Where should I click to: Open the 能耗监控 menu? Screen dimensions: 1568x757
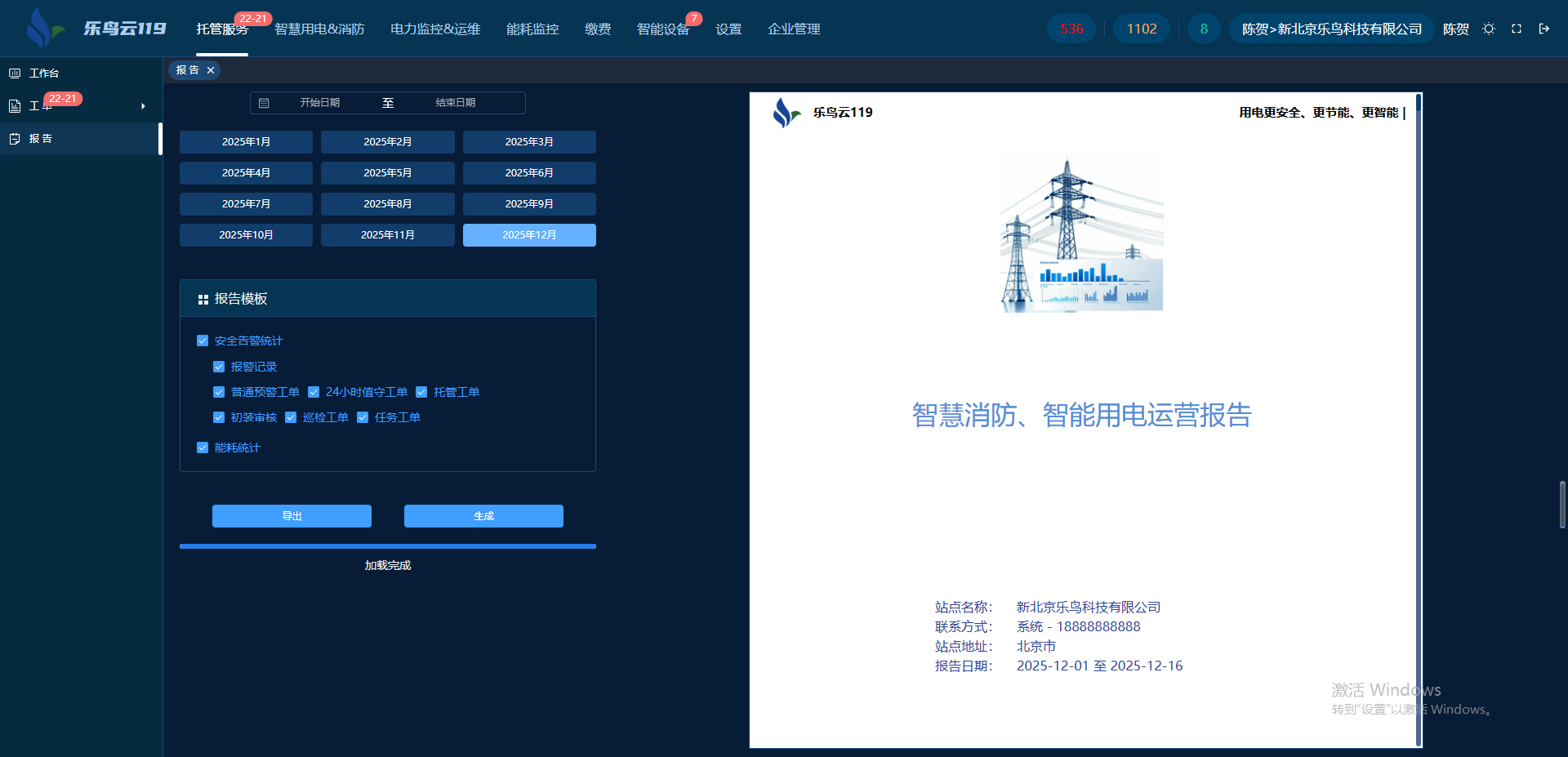point(532,29)
